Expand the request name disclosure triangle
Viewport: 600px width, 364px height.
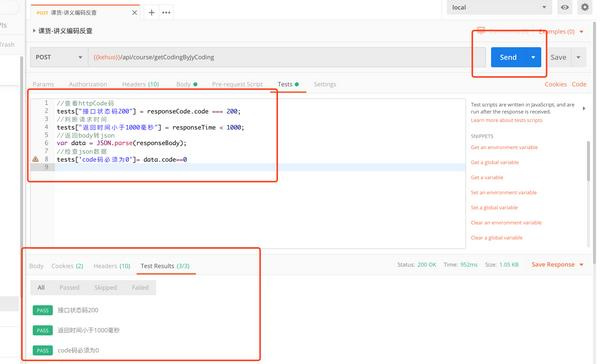coord(34,31)
